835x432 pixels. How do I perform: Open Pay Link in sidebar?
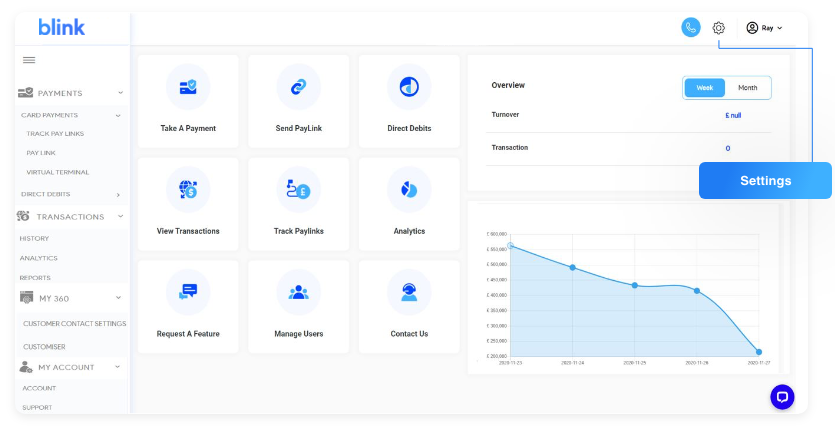coord(41,153)
